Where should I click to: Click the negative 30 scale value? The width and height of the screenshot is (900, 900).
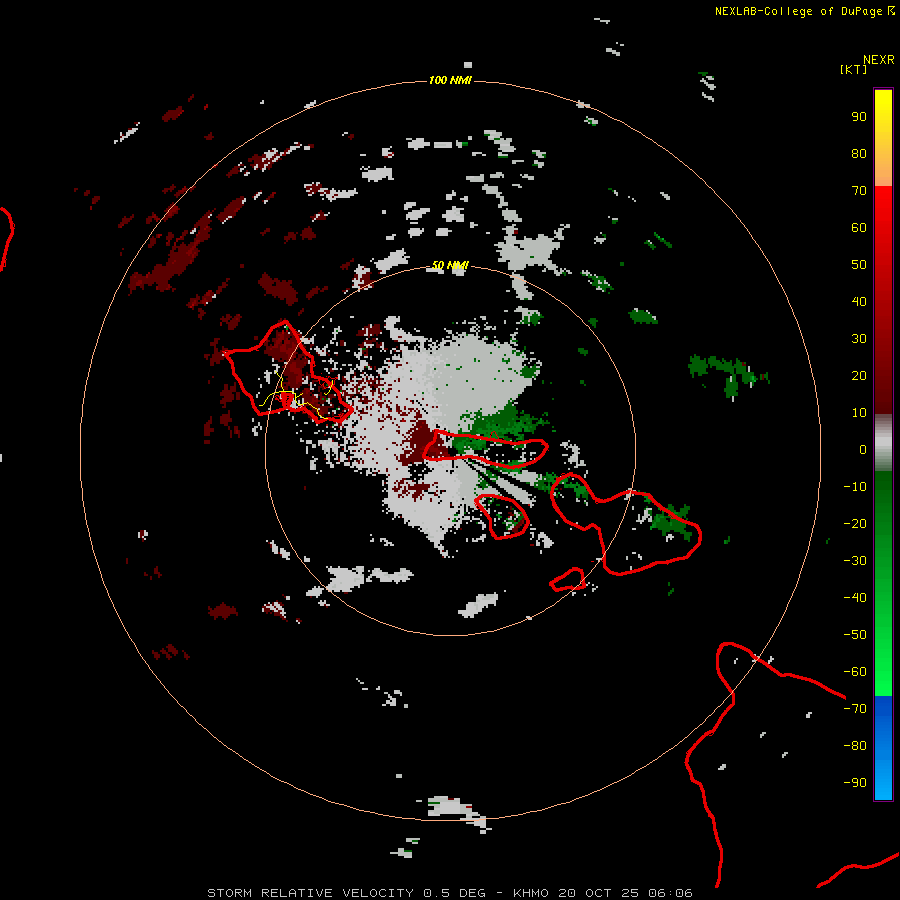[855, 561]
